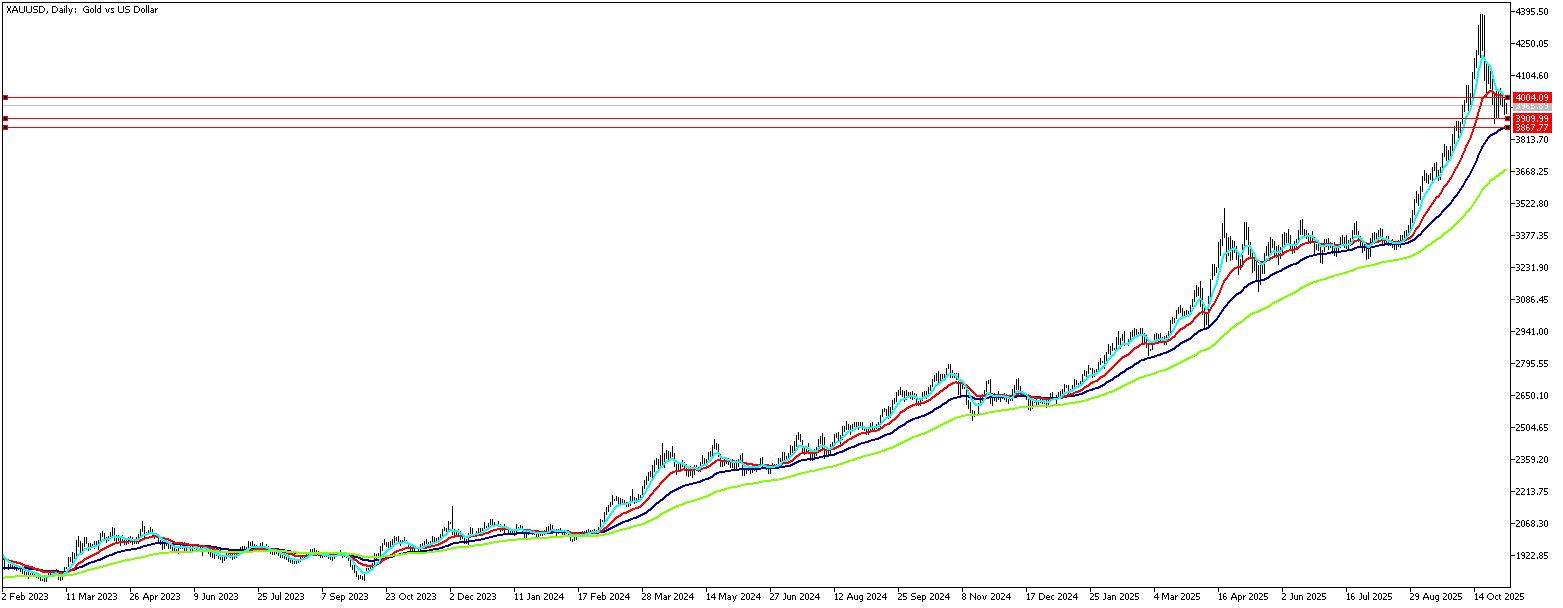
Task: Click the 16 Apr 2025 date label
Action: click(1243, 596)
